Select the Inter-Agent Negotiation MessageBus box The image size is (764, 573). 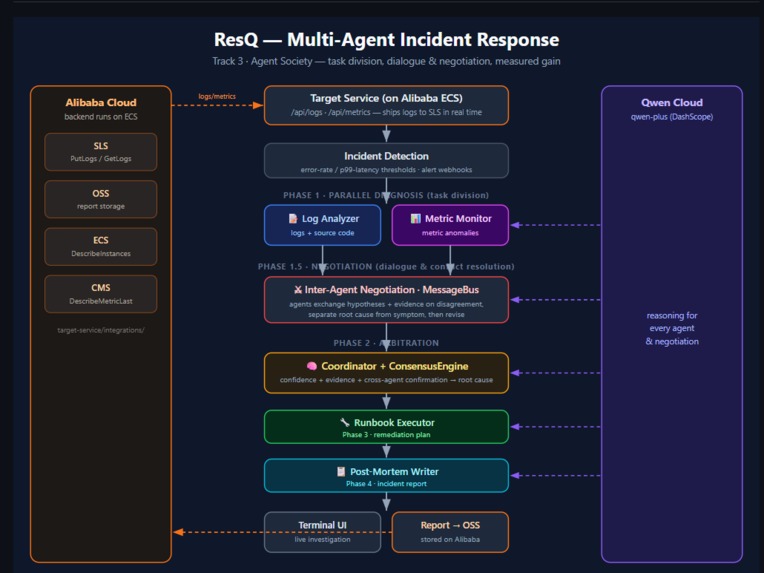386,300
